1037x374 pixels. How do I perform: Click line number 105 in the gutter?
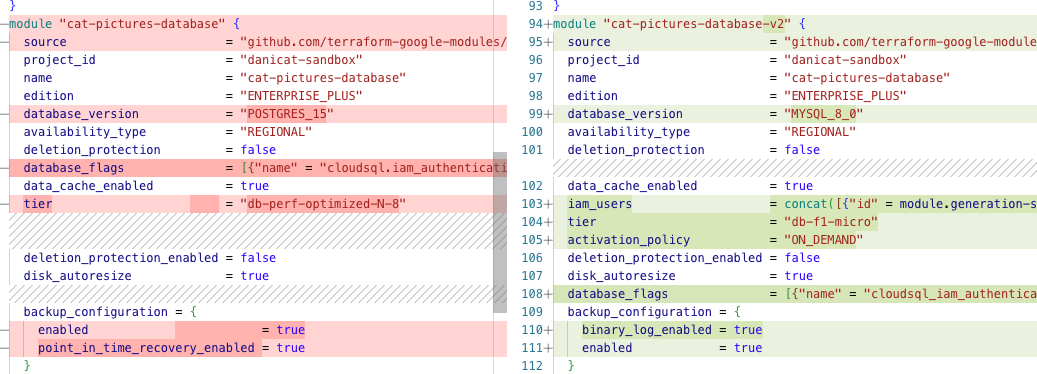532,240
